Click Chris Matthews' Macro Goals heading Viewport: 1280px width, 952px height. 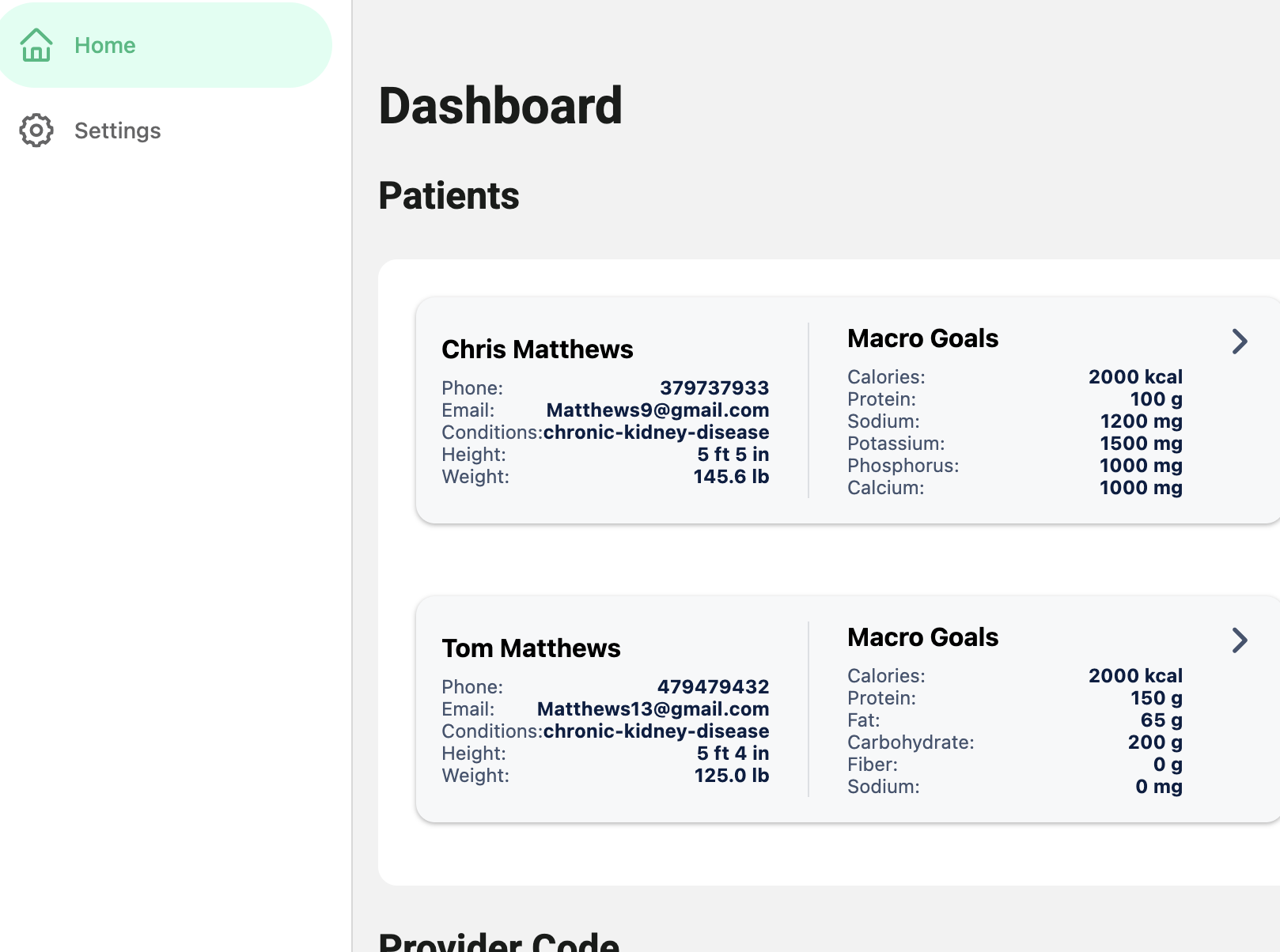922,338
